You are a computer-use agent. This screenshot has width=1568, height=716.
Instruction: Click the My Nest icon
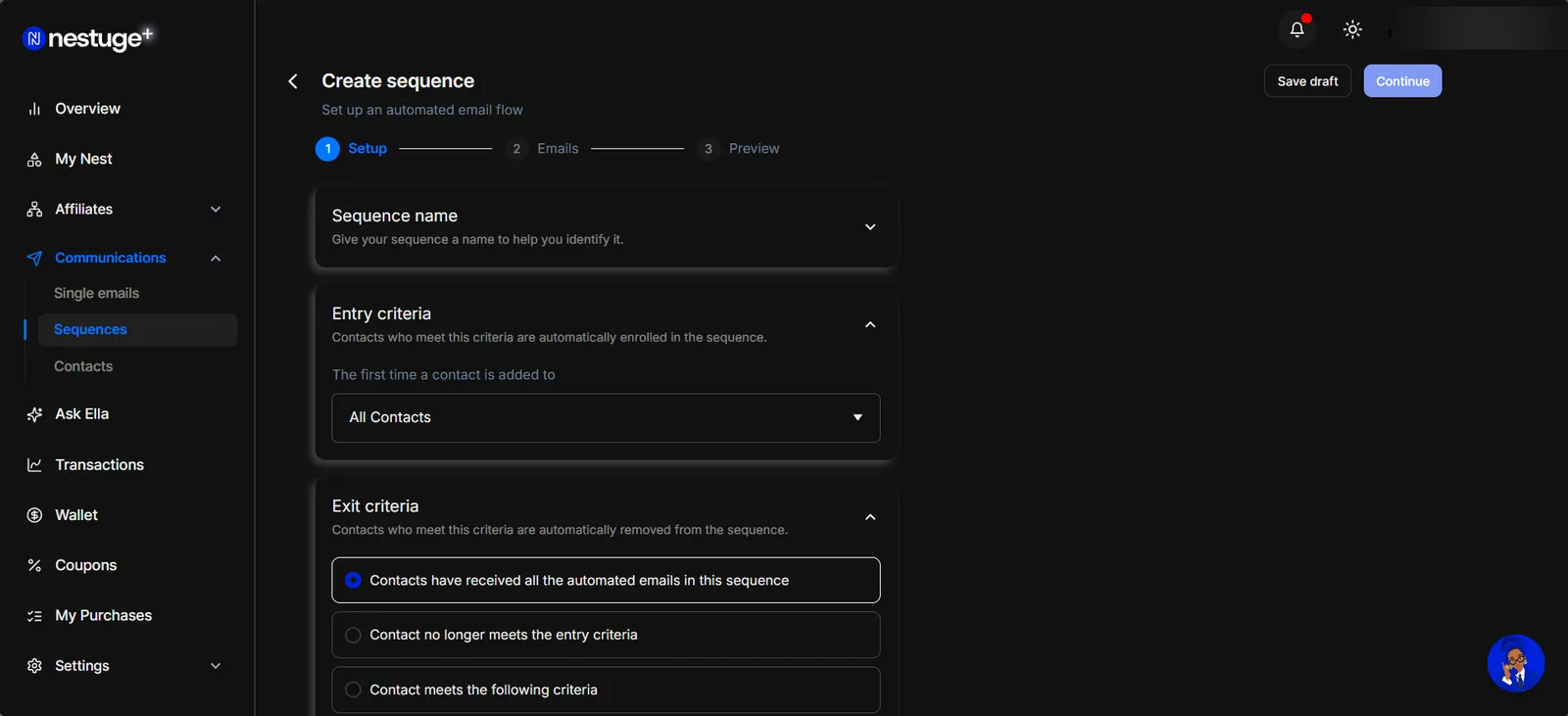(x=34, y=159)
